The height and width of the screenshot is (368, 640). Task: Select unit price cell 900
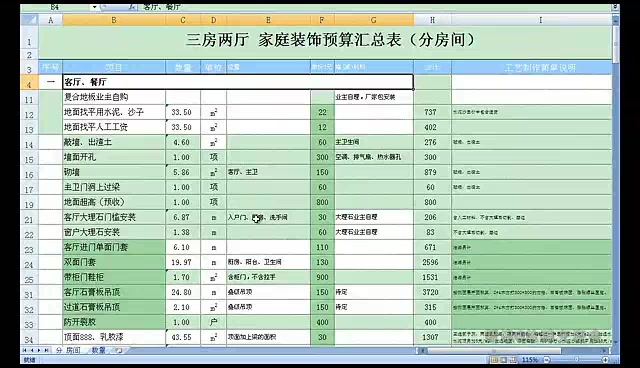point(322,277)
